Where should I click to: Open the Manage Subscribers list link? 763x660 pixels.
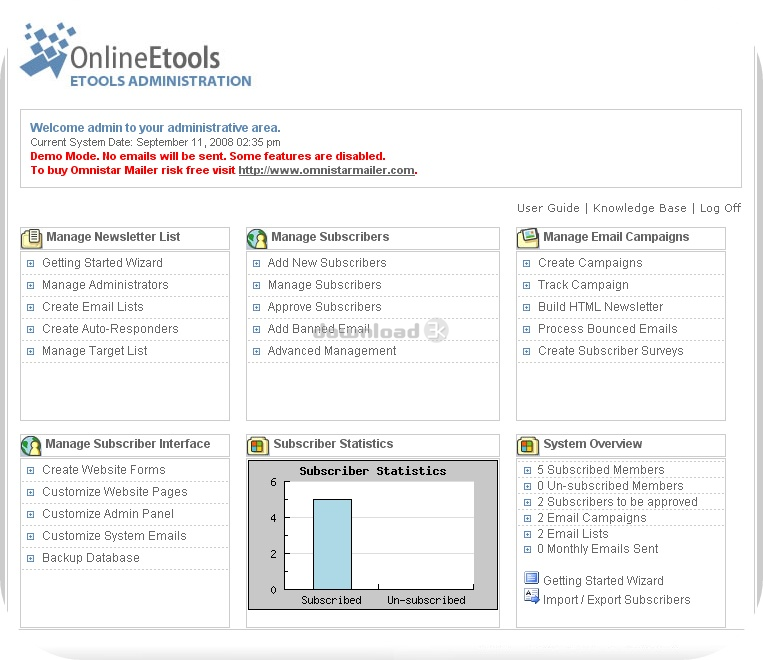(x=324, y=285)
